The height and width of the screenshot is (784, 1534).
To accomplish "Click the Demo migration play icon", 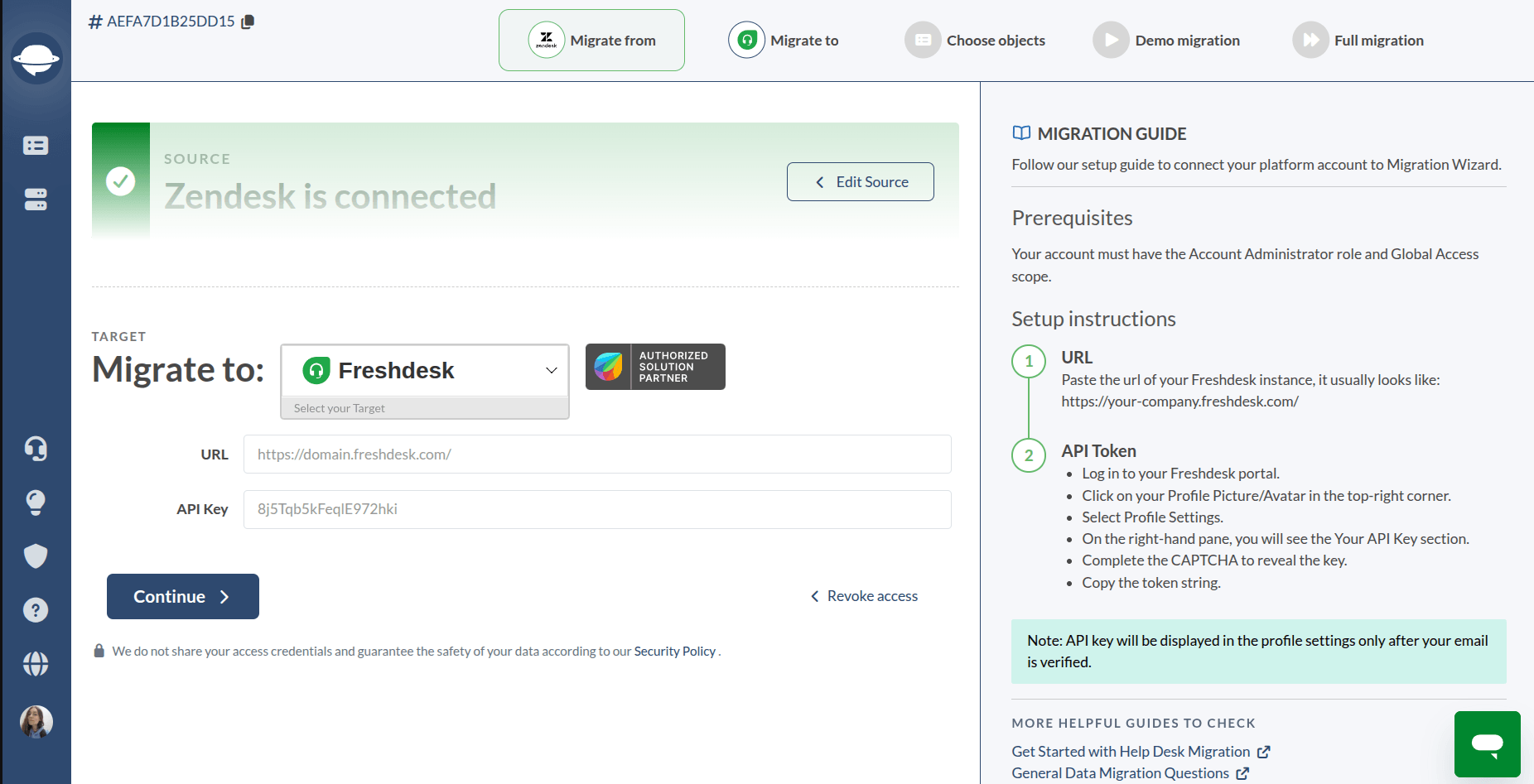I will tap(1111, 40).
